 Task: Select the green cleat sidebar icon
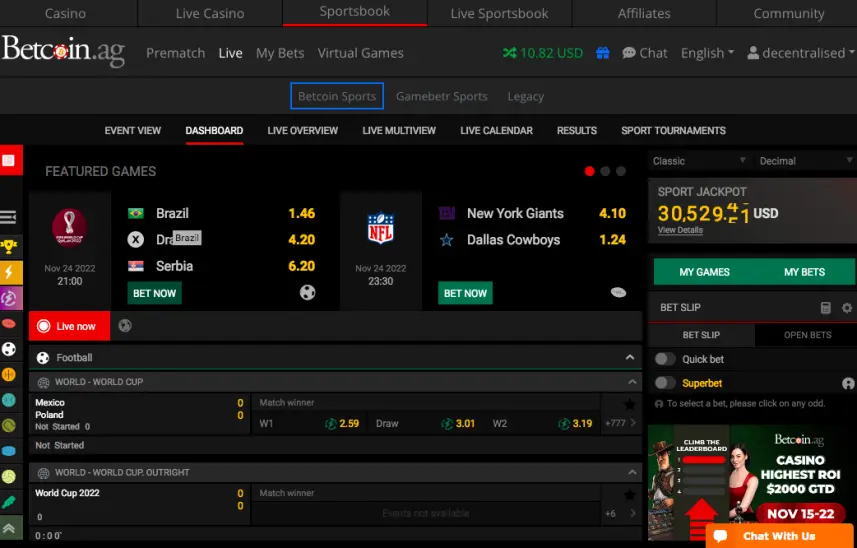(9, 502)
